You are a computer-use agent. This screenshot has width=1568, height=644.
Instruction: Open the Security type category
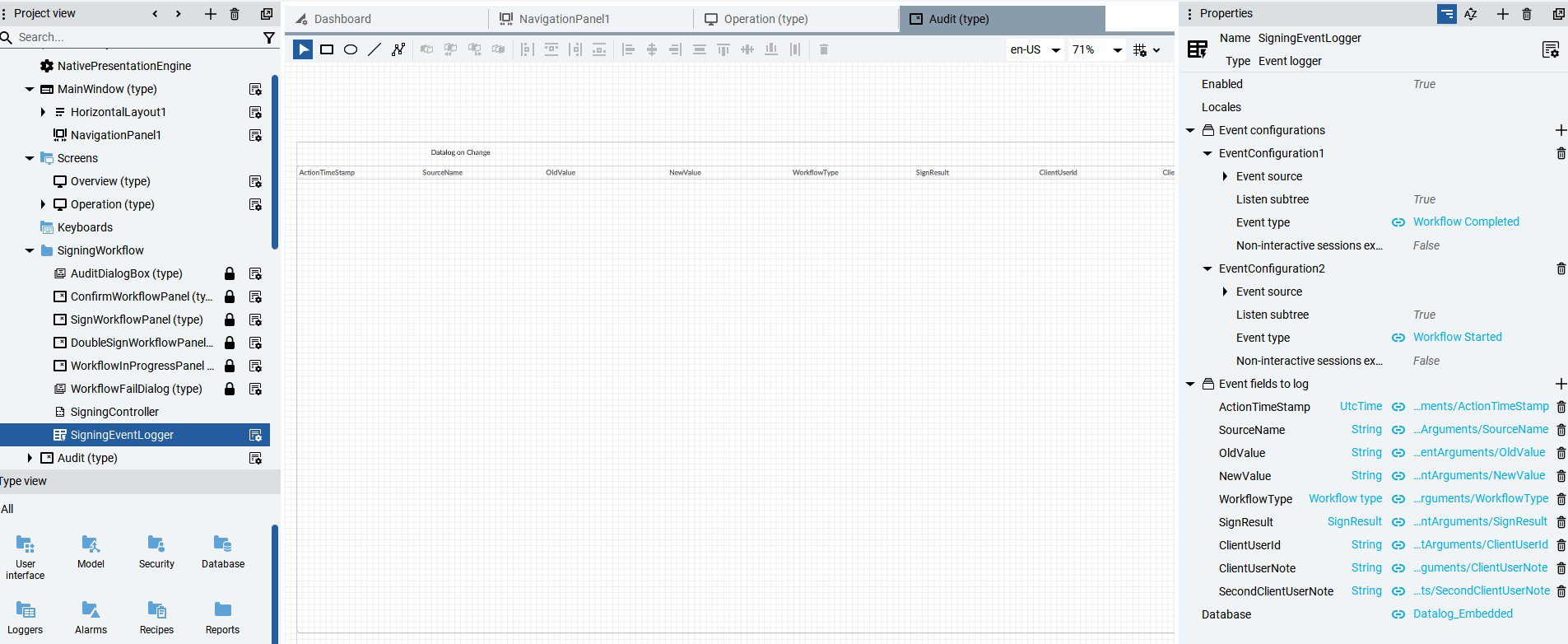156,552
